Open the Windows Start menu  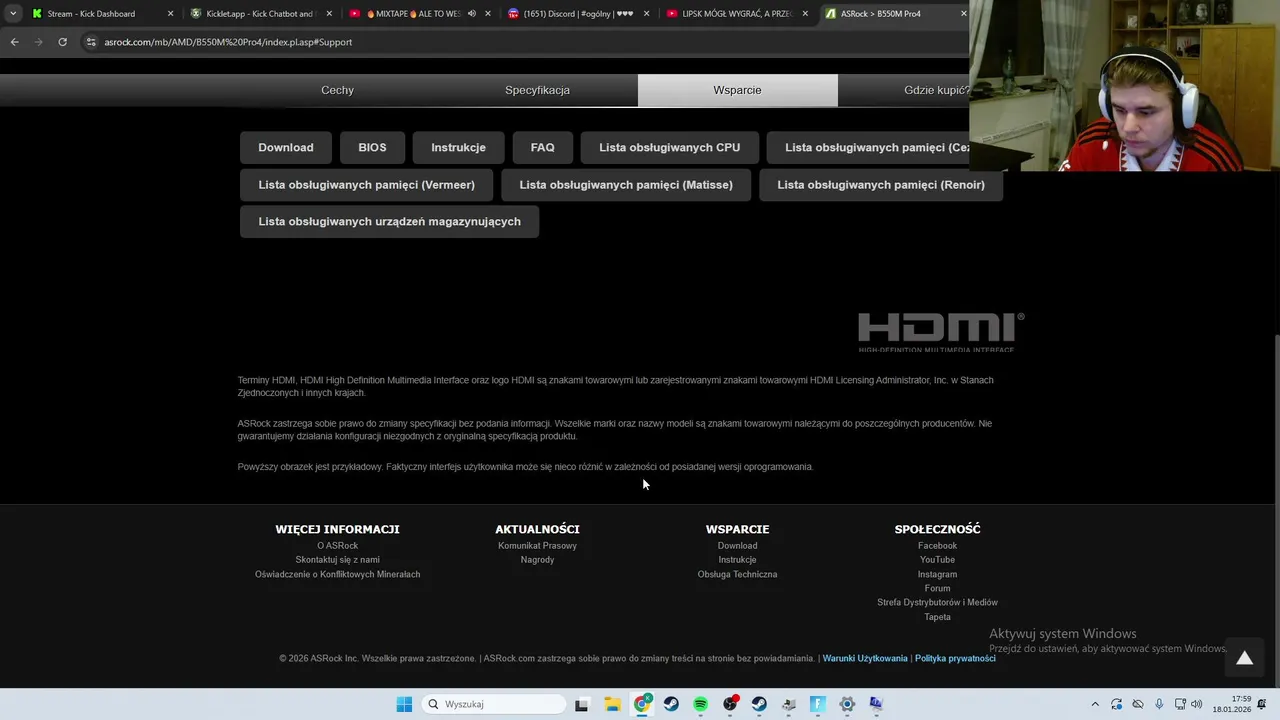pos(404,704)
